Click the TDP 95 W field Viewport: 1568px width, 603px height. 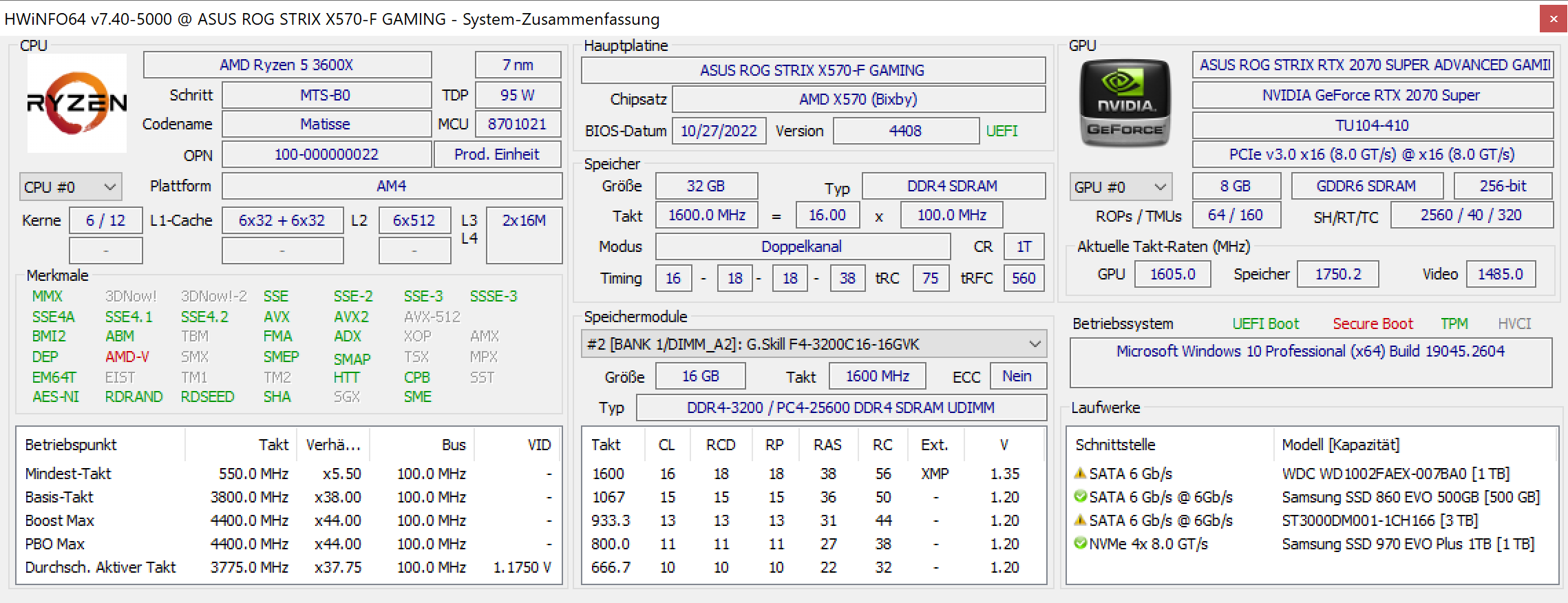pyautogui.click(x=518, y=95)
